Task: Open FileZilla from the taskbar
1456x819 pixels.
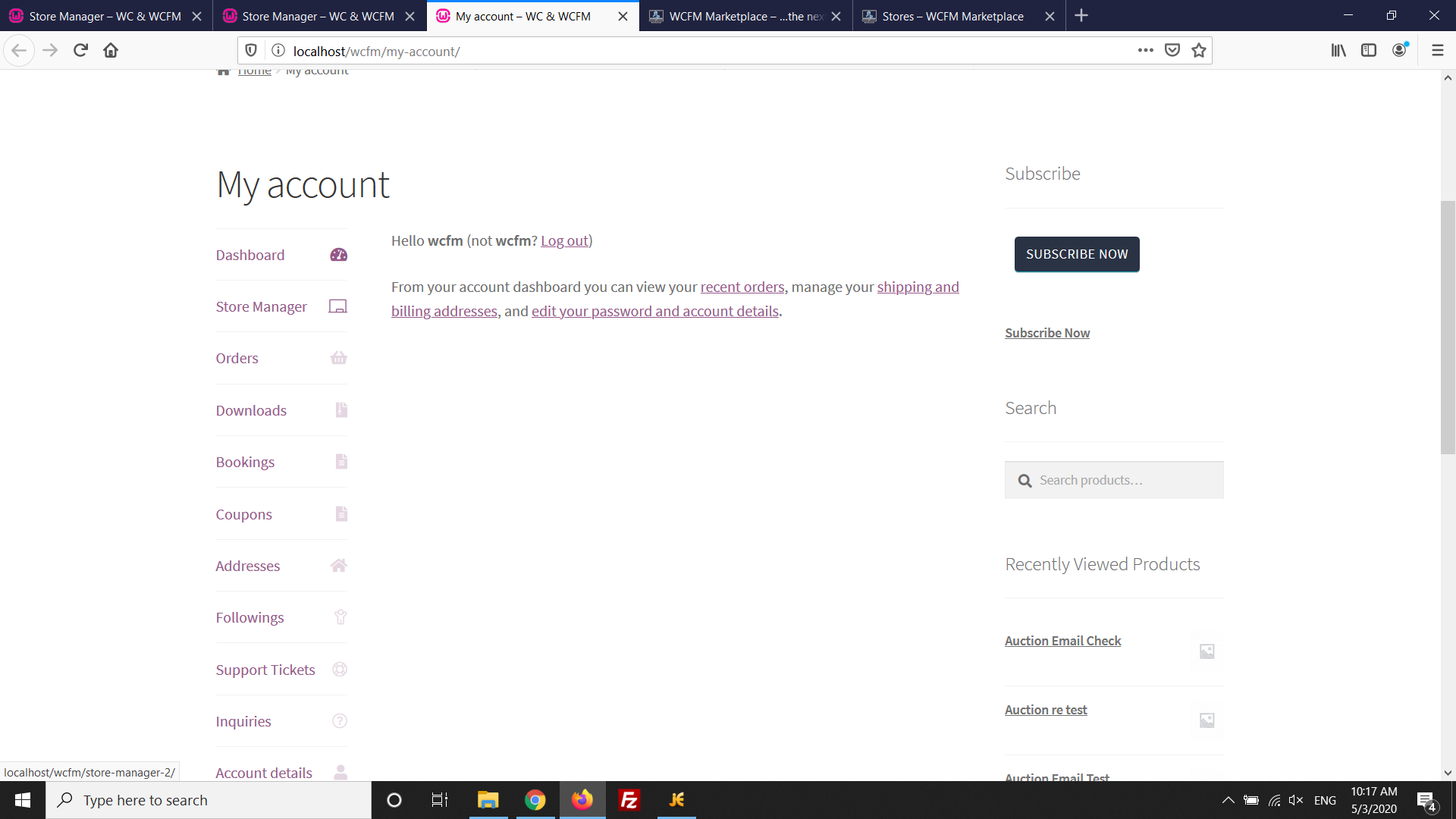Action: (629, 800)
